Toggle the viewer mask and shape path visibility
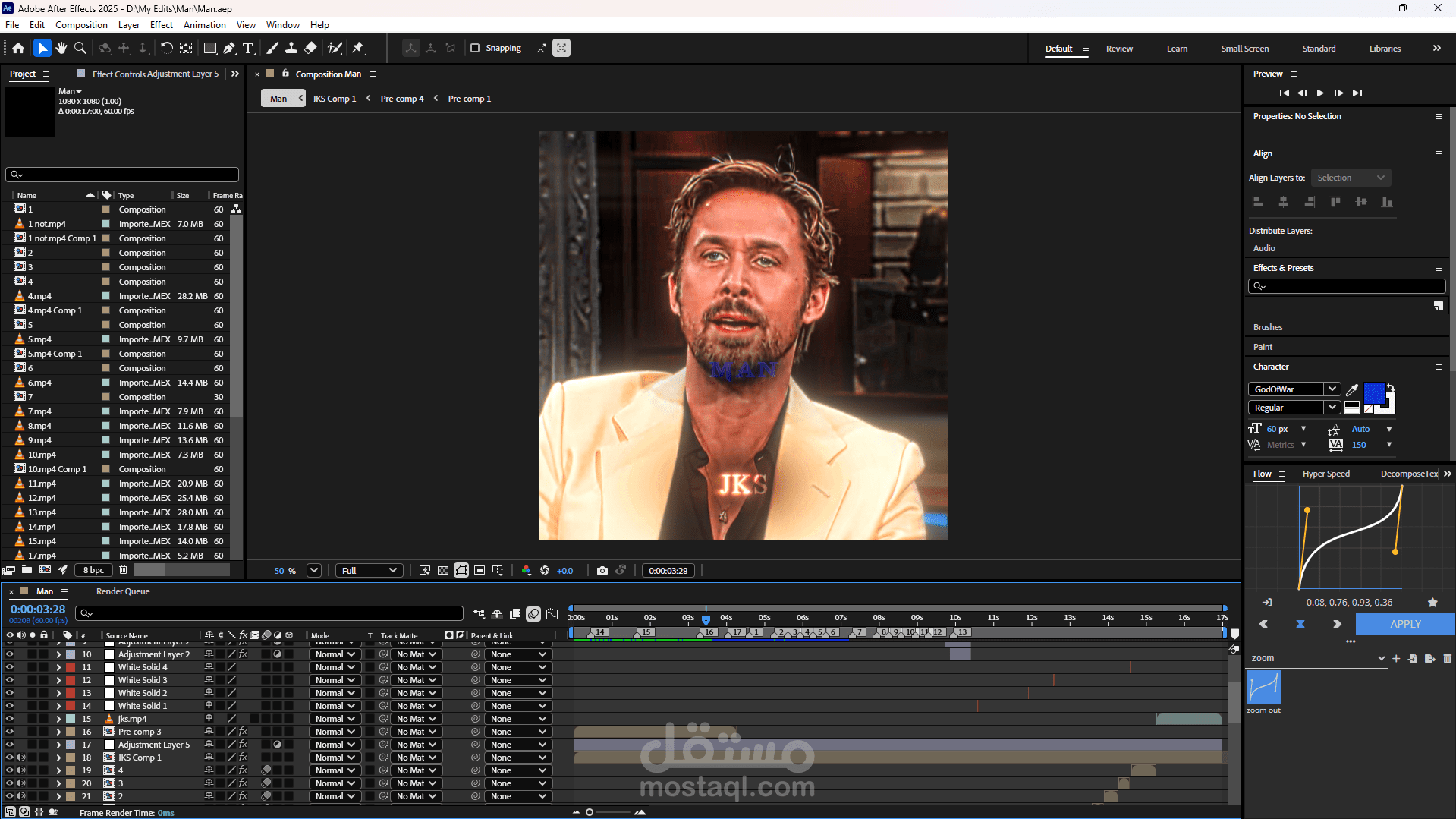This screenshot has width=1456, height=819. click(x=461, y=570)
